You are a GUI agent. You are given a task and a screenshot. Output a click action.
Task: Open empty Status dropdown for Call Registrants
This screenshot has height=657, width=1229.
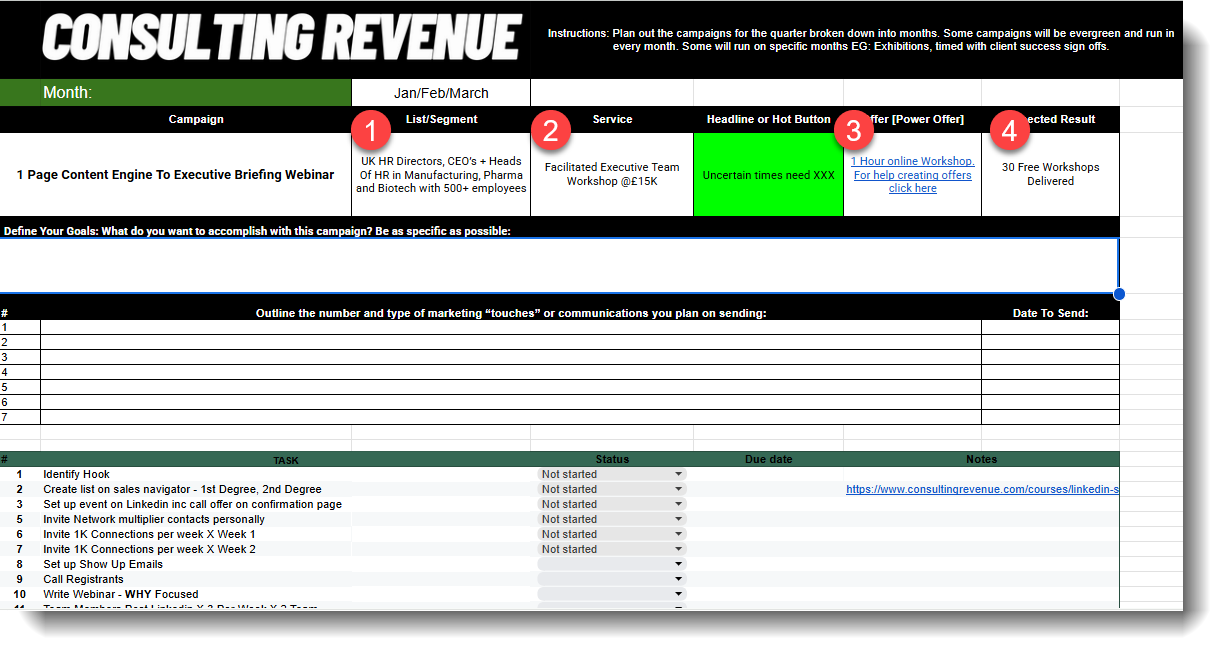(x=612, y=579)
